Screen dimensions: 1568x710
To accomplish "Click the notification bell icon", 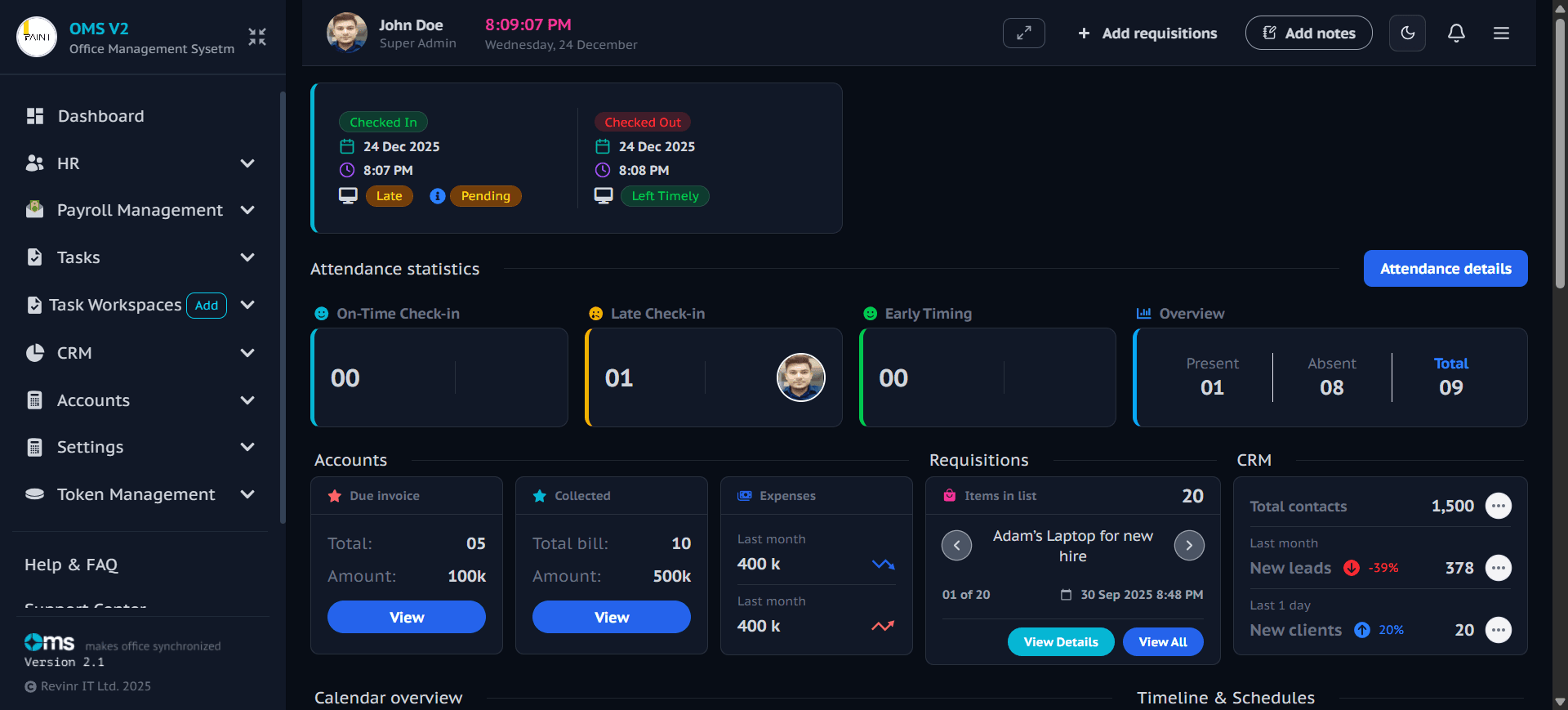I will point(1456,33).
